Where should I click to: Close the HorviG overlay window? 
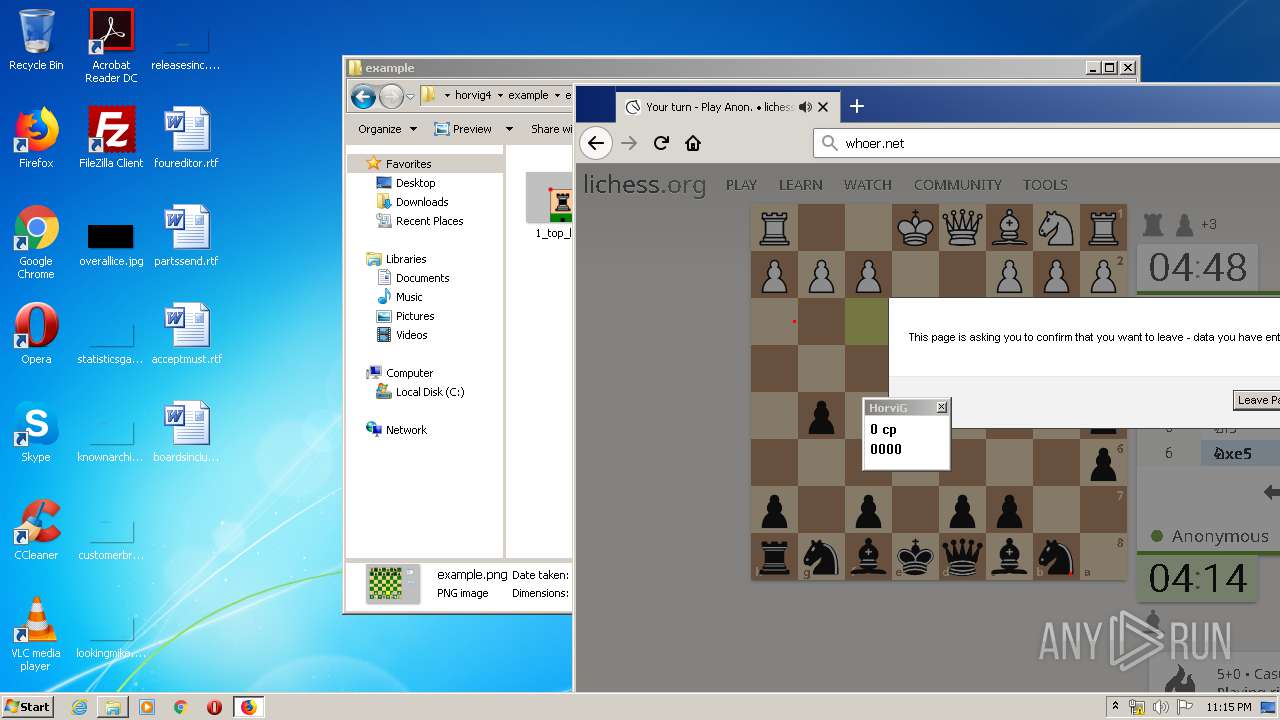tap(941, 407)
